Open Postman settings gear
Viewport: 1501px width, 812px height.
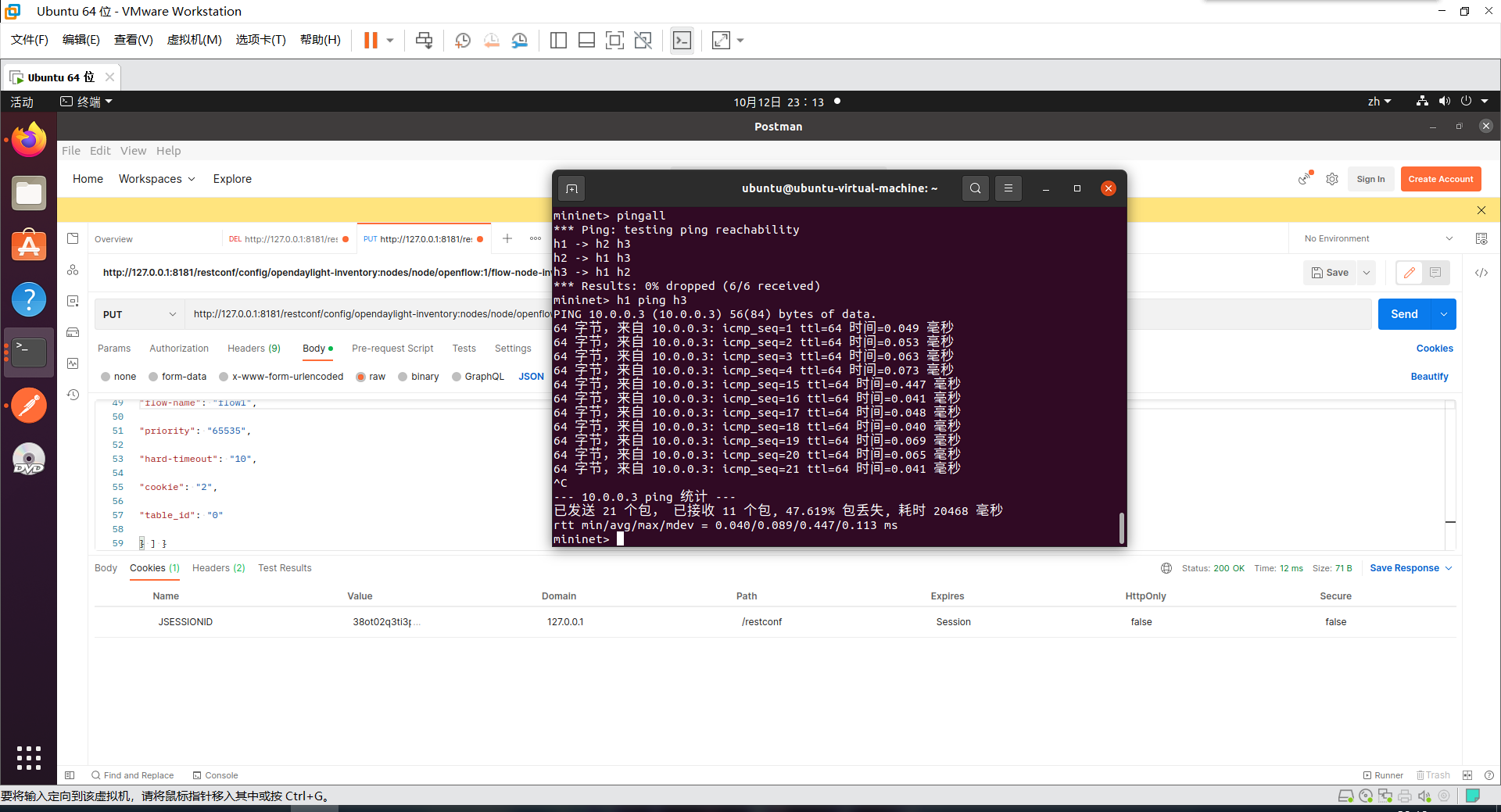(1332, 179)
